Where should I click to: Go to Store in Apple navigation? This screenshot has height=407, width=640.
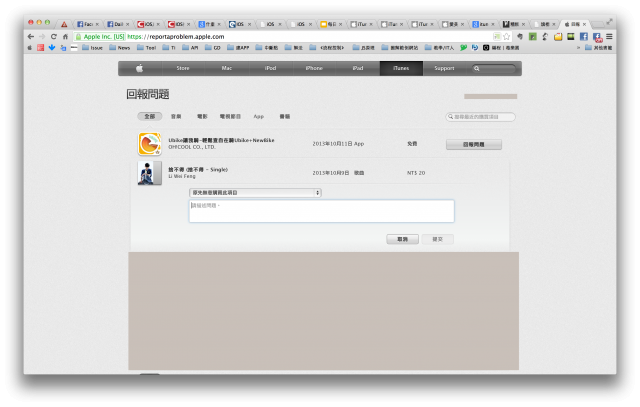click(183, 68)
